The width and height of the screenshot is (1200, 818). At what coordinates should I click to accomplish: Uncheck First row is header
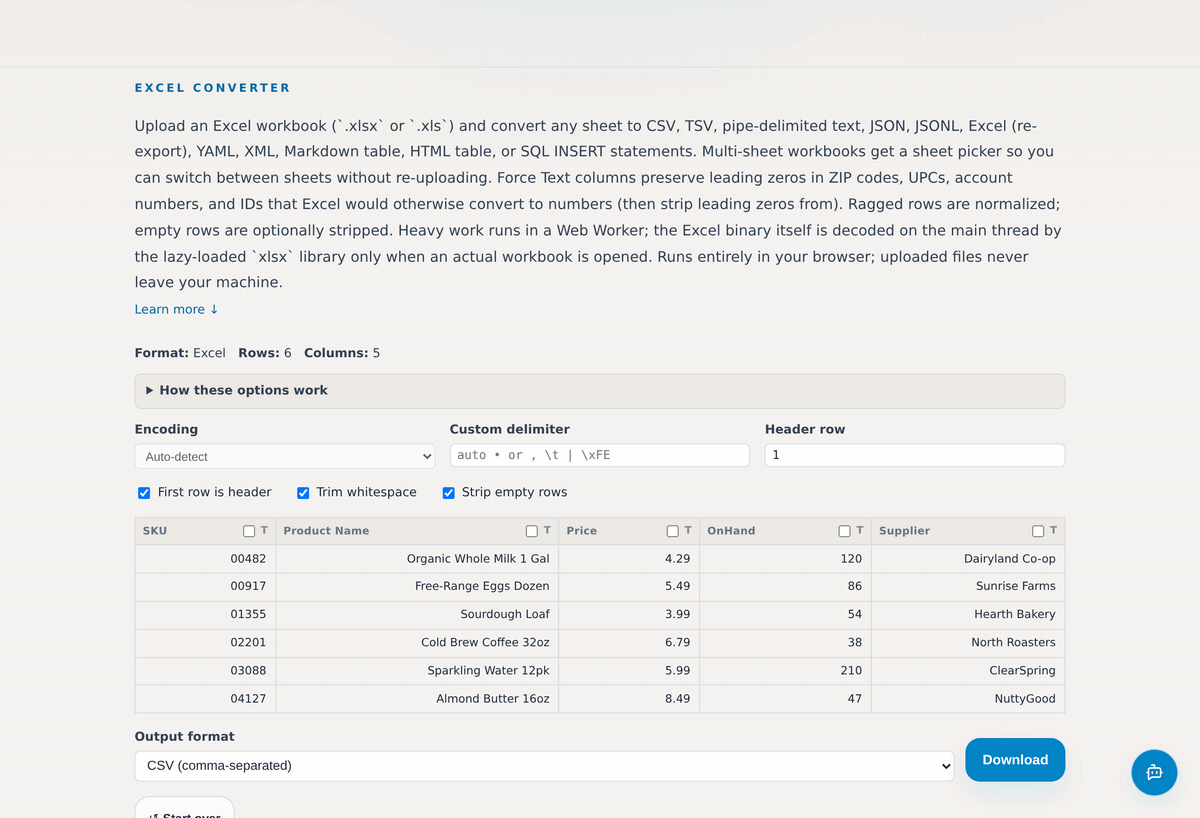pos(144,493)
